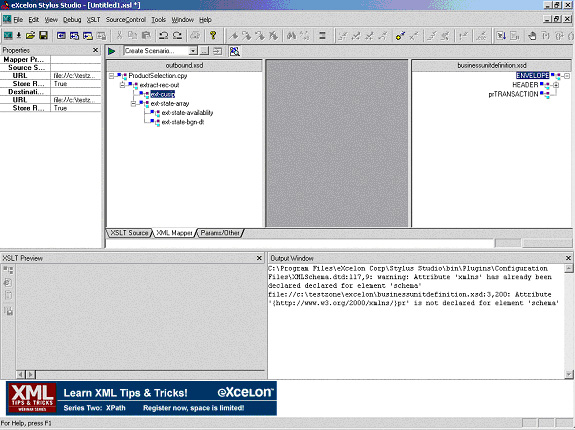
Task: Expand the HEADER node in target tree
Action: click(x=556, y=85)
